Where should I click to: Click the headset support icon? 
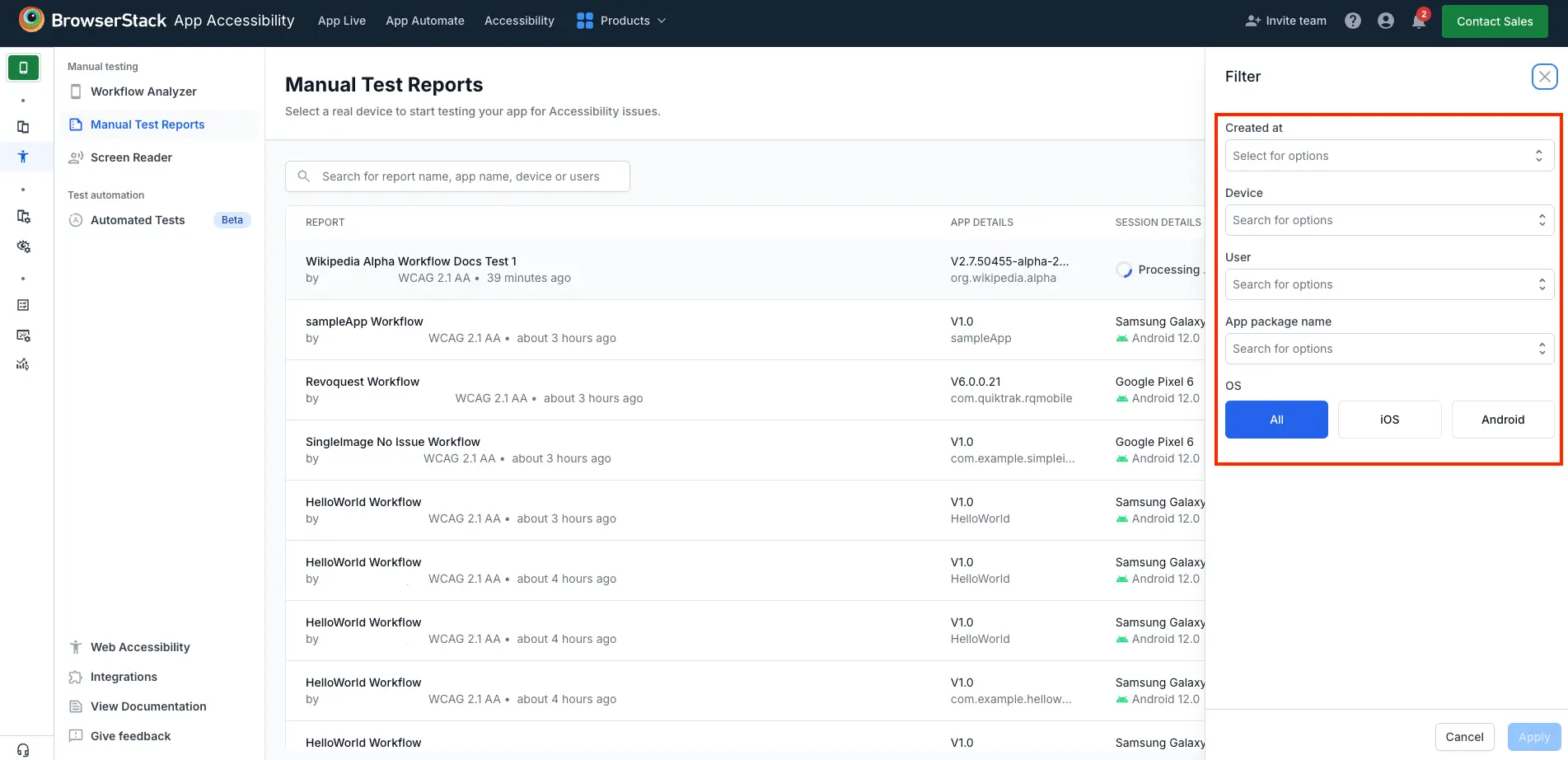pyautogui.click(x=23, y=749)
